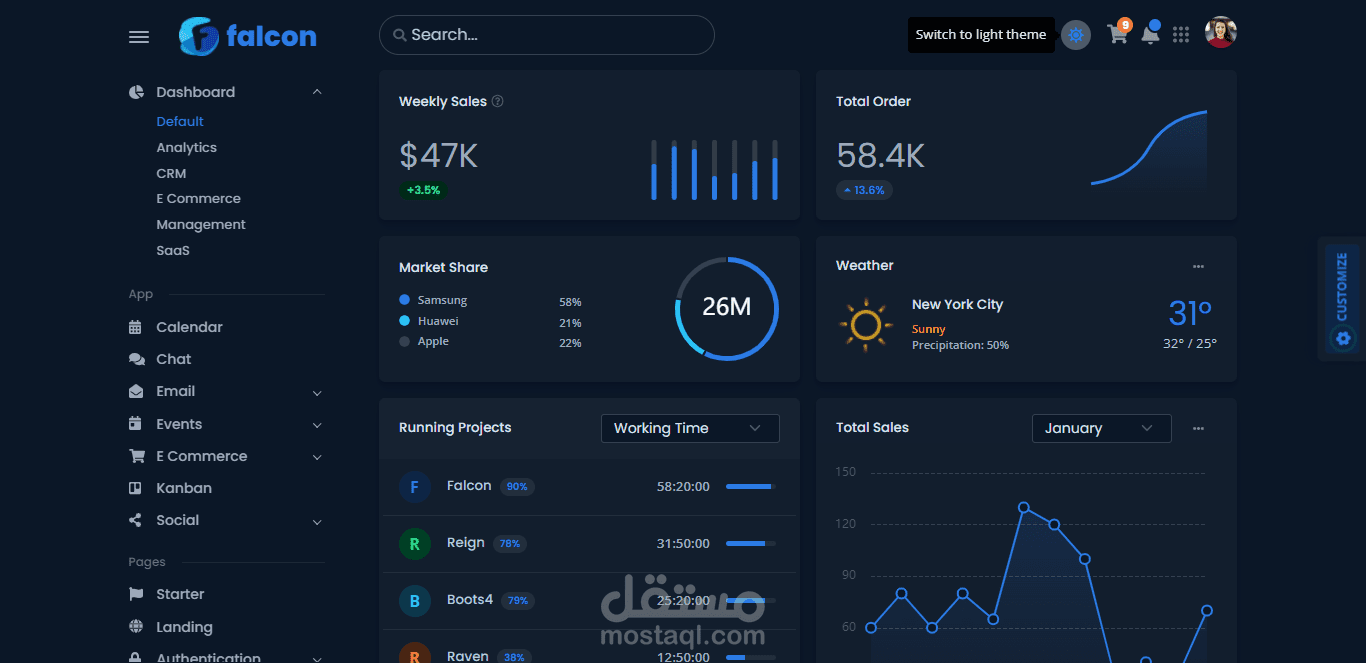Click the Falcon project F avatar
Screen dimensions: 1366x663
414,487
